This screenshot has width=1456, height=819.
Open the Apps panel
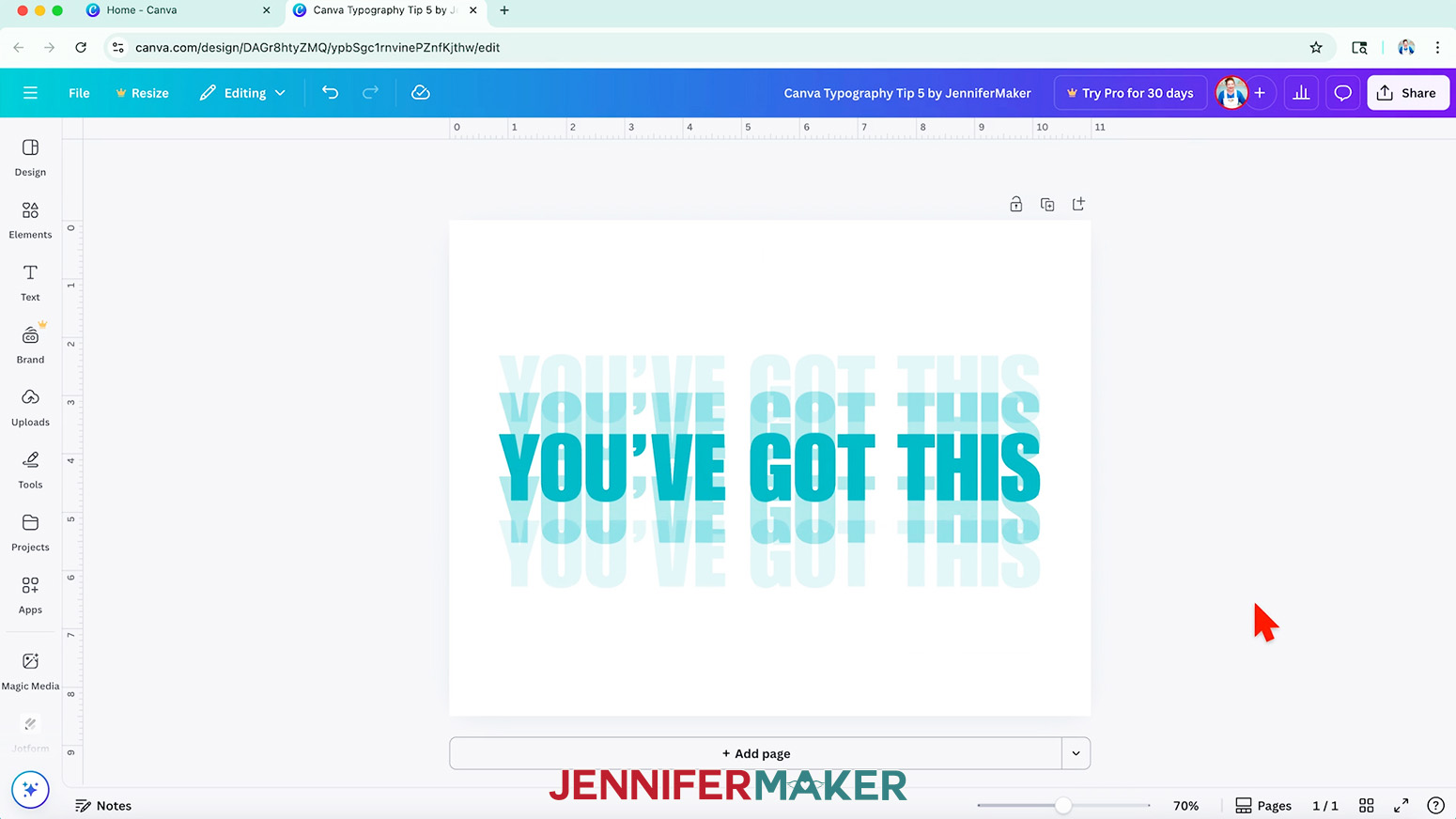click(30, 595)
